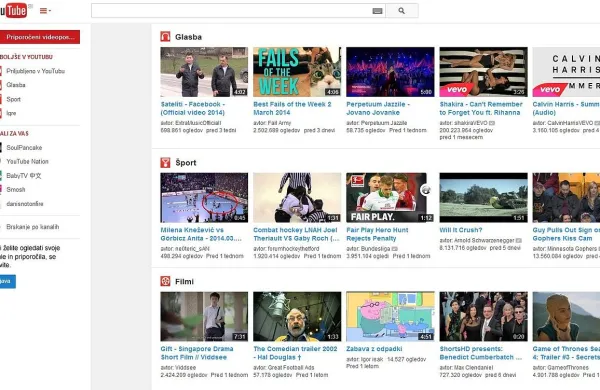Viewport: 600px width, 390px height.
Task: Open title Sateliti - Facebook (Official video 2014)
Action: click(x=193, y=108)
